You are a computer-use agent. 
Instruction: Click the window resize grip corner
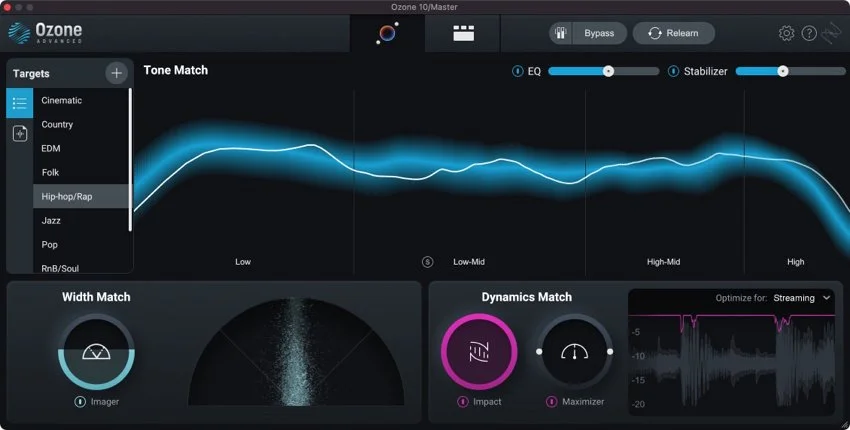843,424
